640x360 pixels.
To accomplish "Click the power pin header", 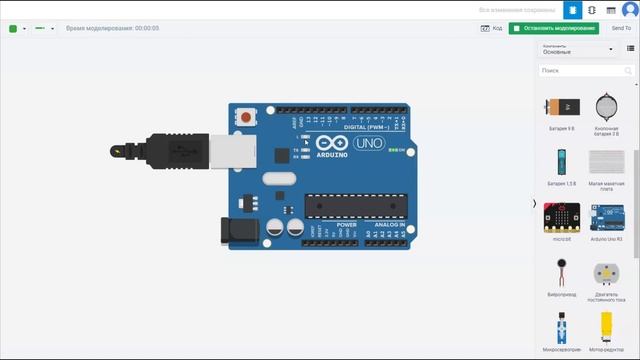I will tap(330, 243).
